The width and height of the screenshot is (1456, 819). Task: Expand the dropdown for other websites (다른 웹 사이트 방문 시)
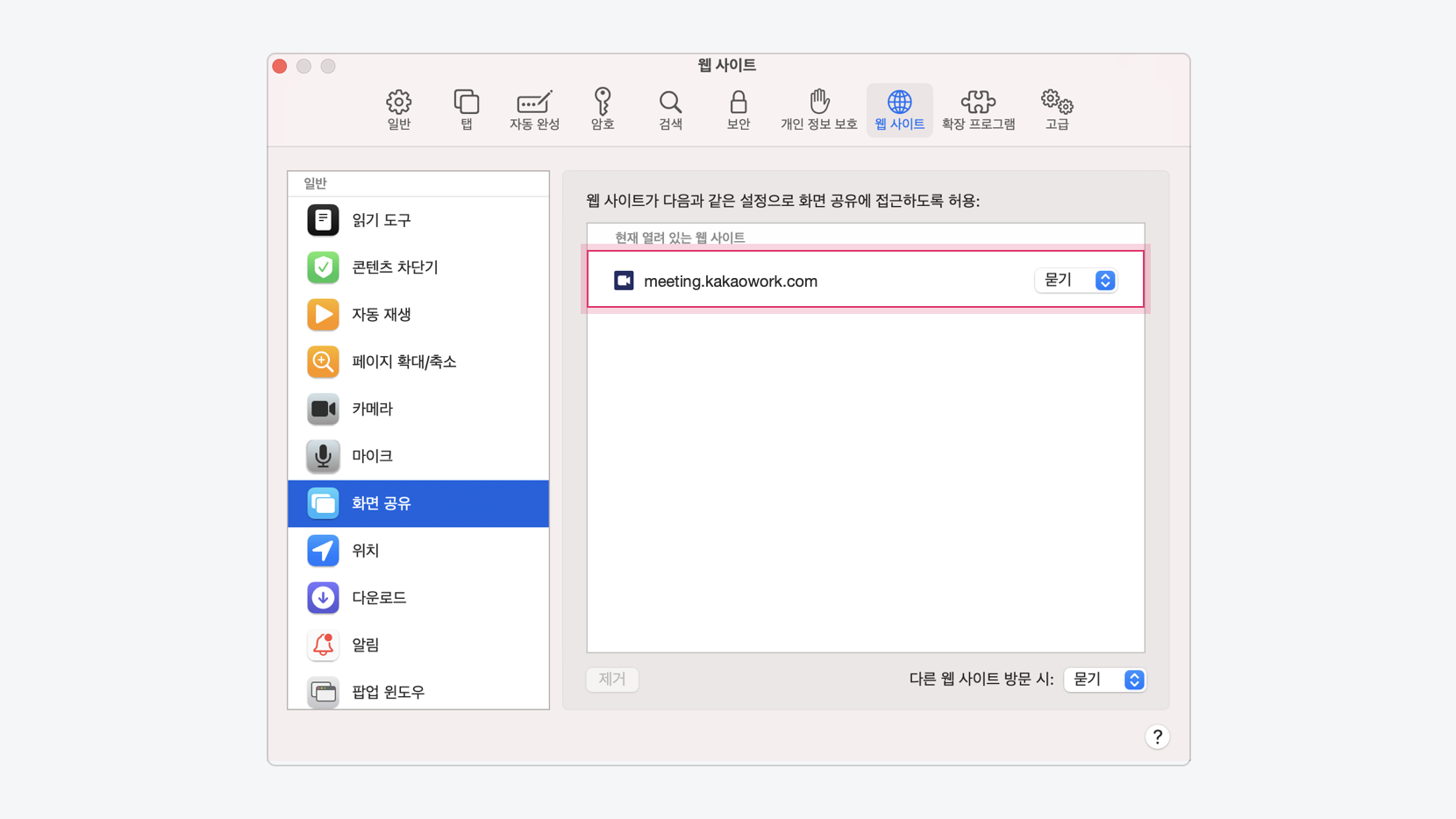pyautogui.click(x=1104, y=680)
